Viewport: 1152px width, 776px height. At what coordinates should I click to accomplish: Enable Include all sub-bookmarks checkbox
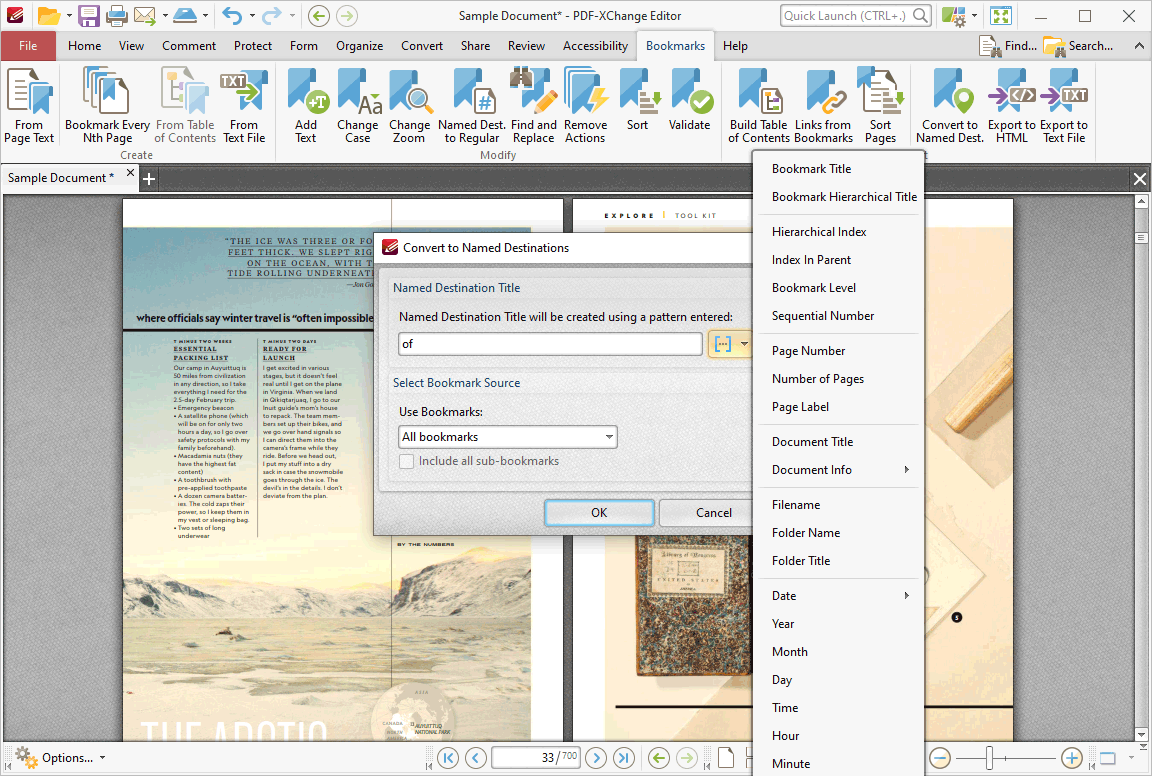pos(406,461)
